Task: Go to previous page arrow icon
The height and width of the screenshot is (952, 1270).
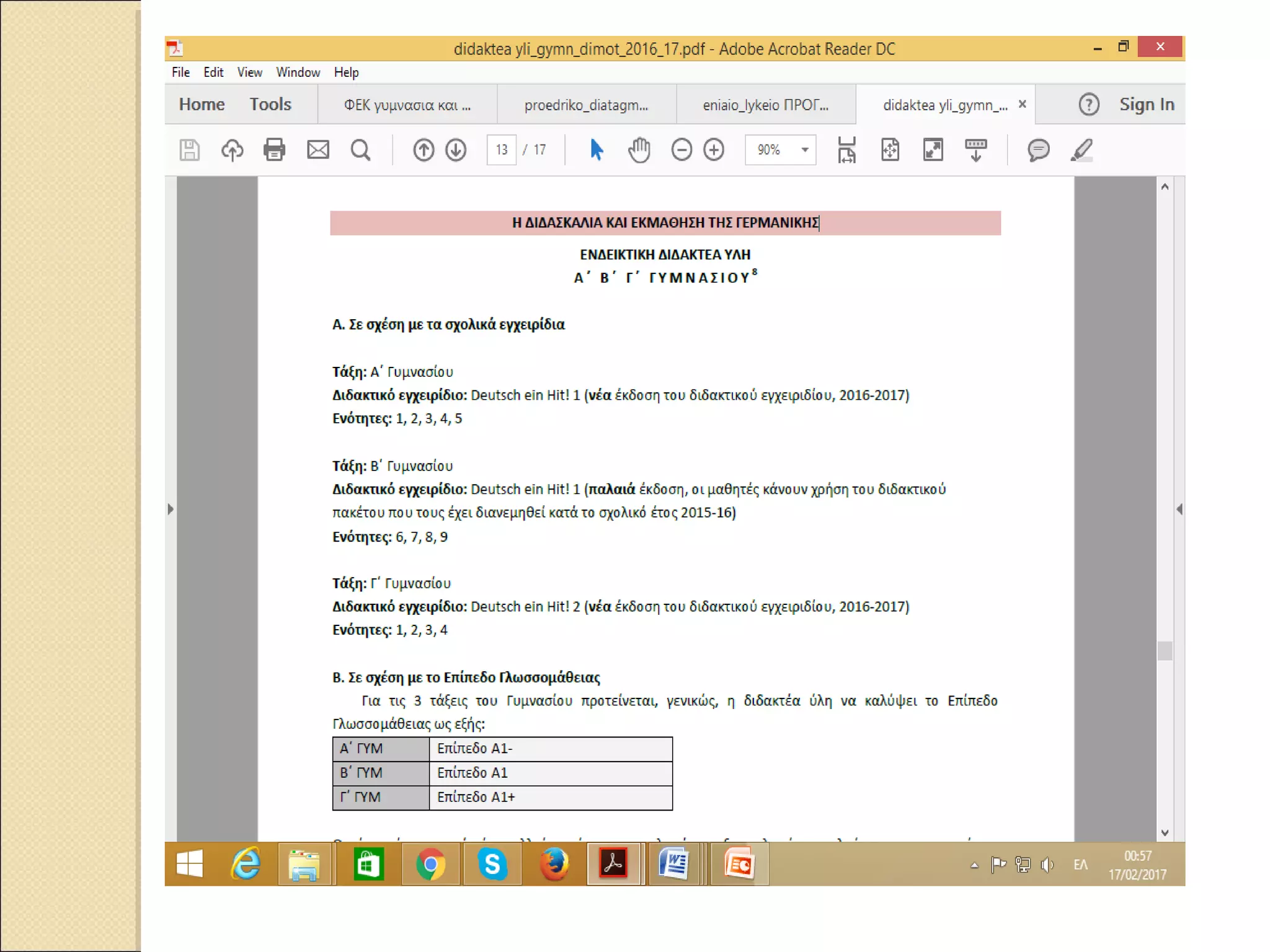Action: (x=424, y=150)
